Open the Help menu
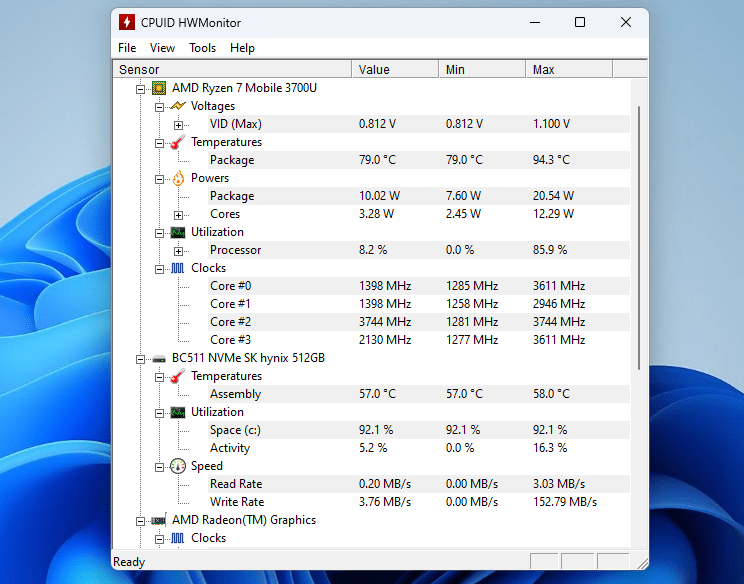The height and width of the screenshot is (584, 744). point(242,48)
